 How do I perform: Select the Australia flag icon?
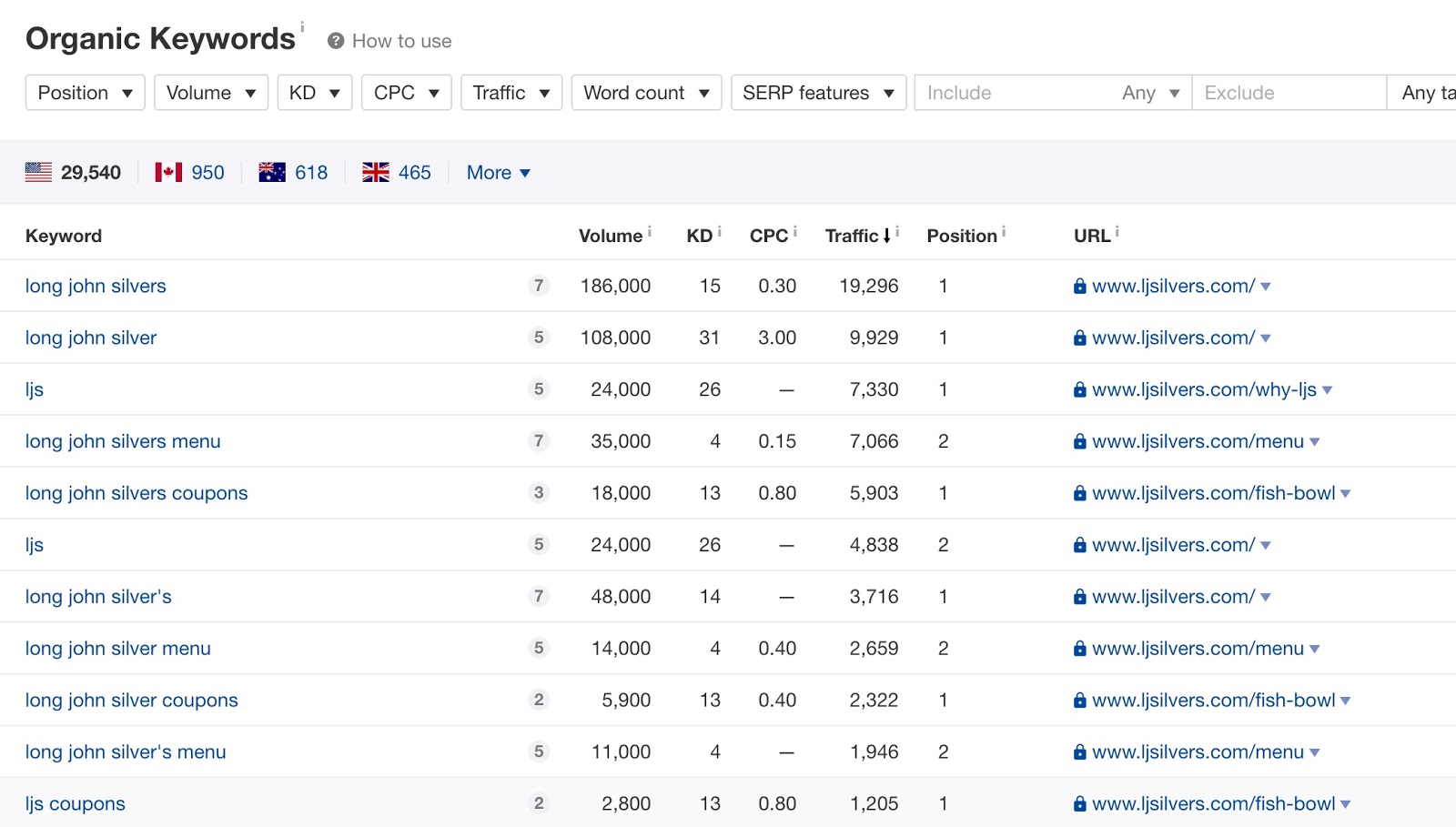[x=272, y=172]
